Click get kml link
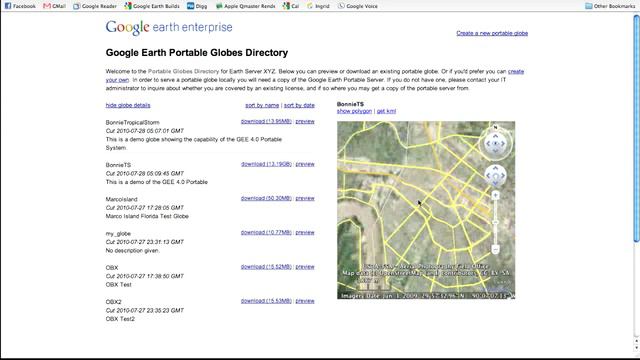 (x=386, y=111)
